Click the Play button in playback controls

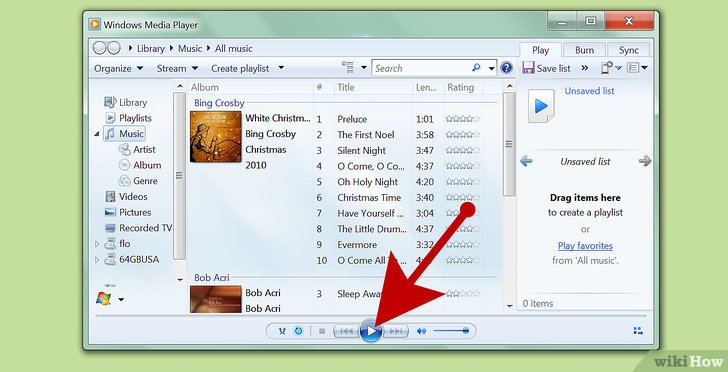[370, 331]
